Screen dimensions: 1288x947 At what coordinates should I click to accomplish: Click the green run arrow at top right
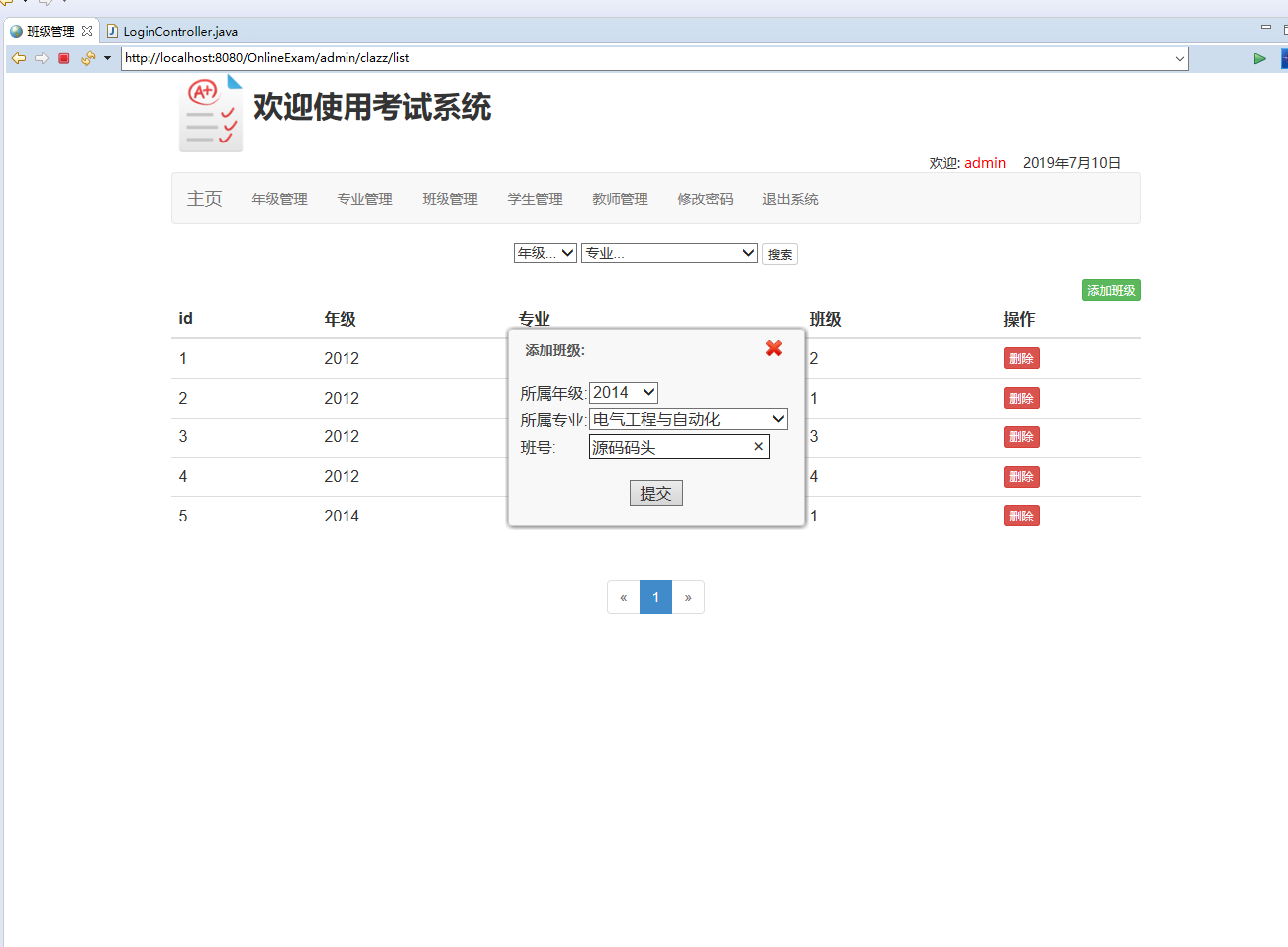click(1259, 58)
